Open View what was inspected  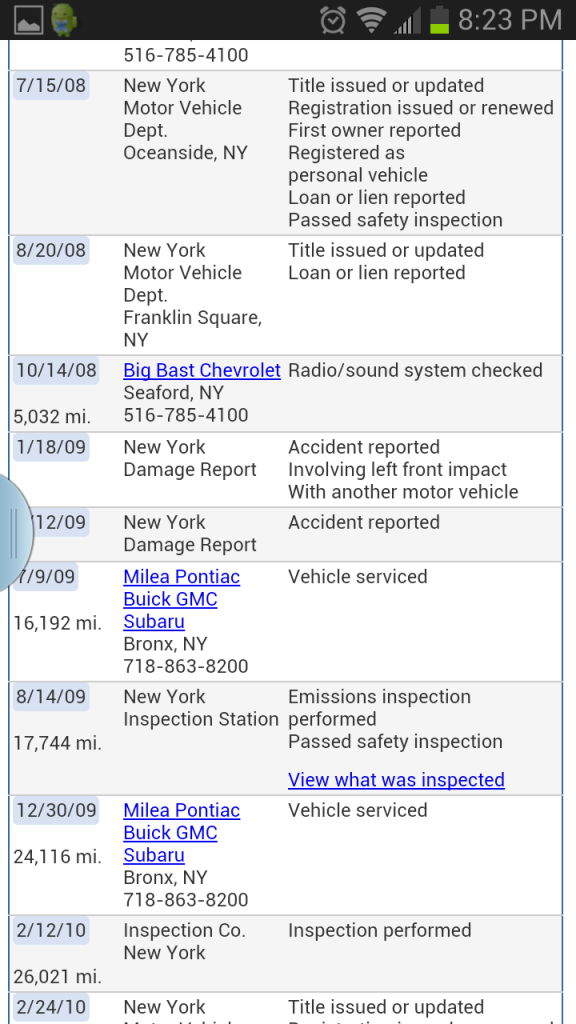click(x=396, y=779)
